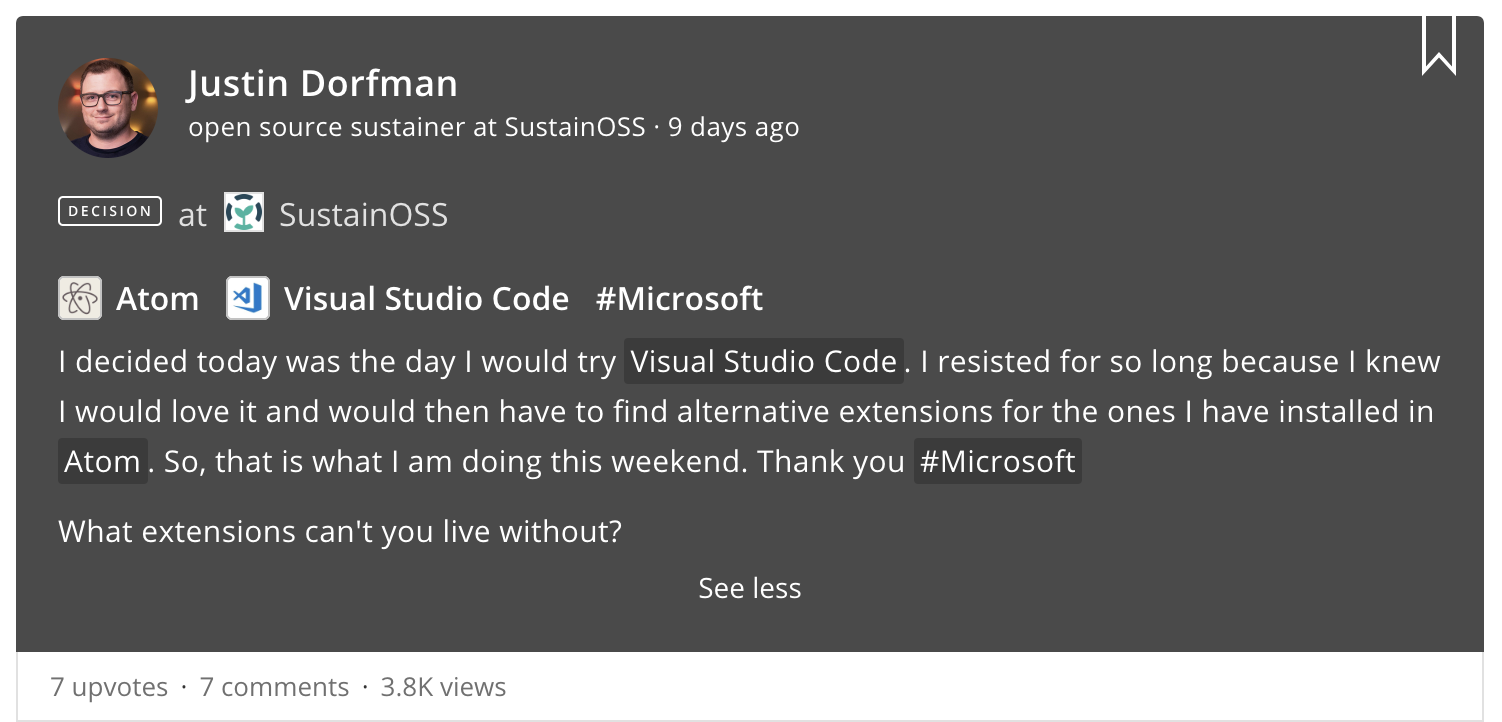1502x722 pixels.
Task: Click the DECISION badge
Action: (110, 211)
